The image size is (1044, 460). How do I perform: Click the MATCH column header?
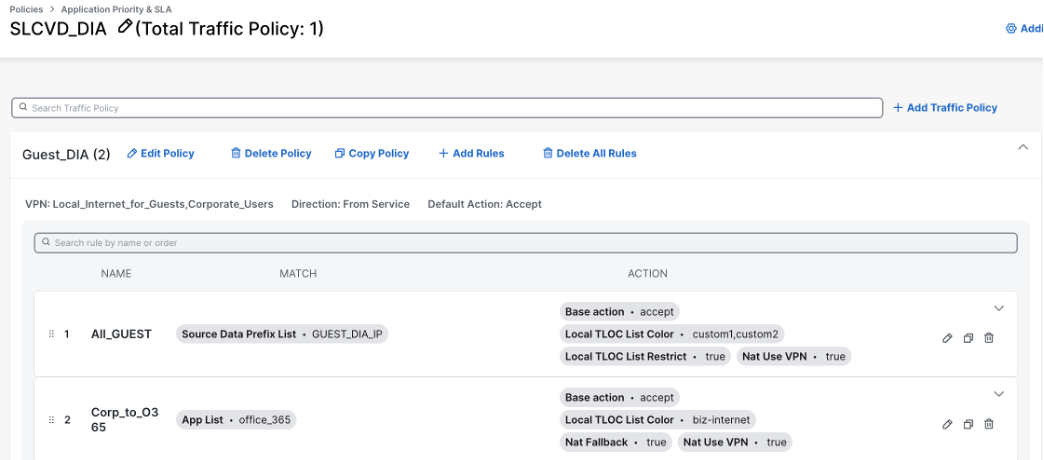(x=298, y=274)
